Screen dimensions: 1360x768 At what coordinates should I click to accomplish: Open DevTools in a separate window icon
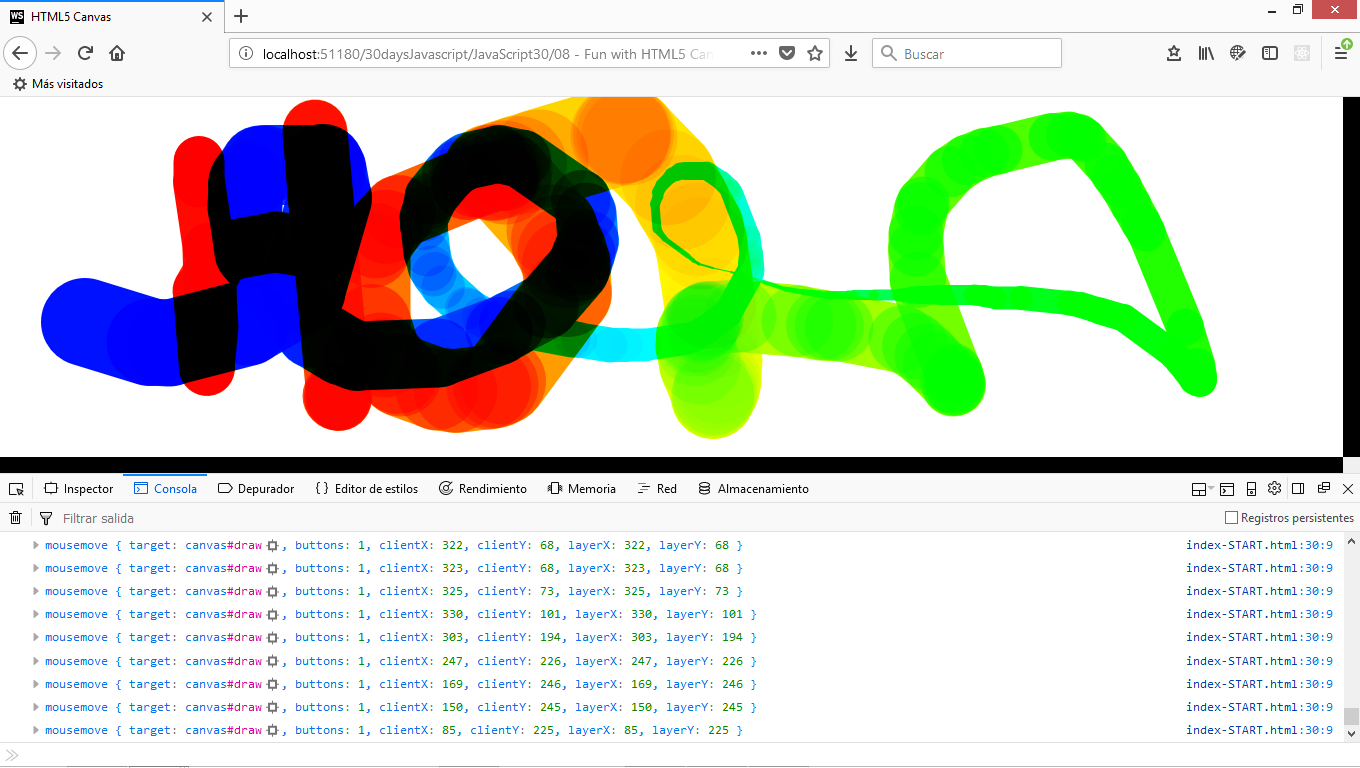[1322, 489]
